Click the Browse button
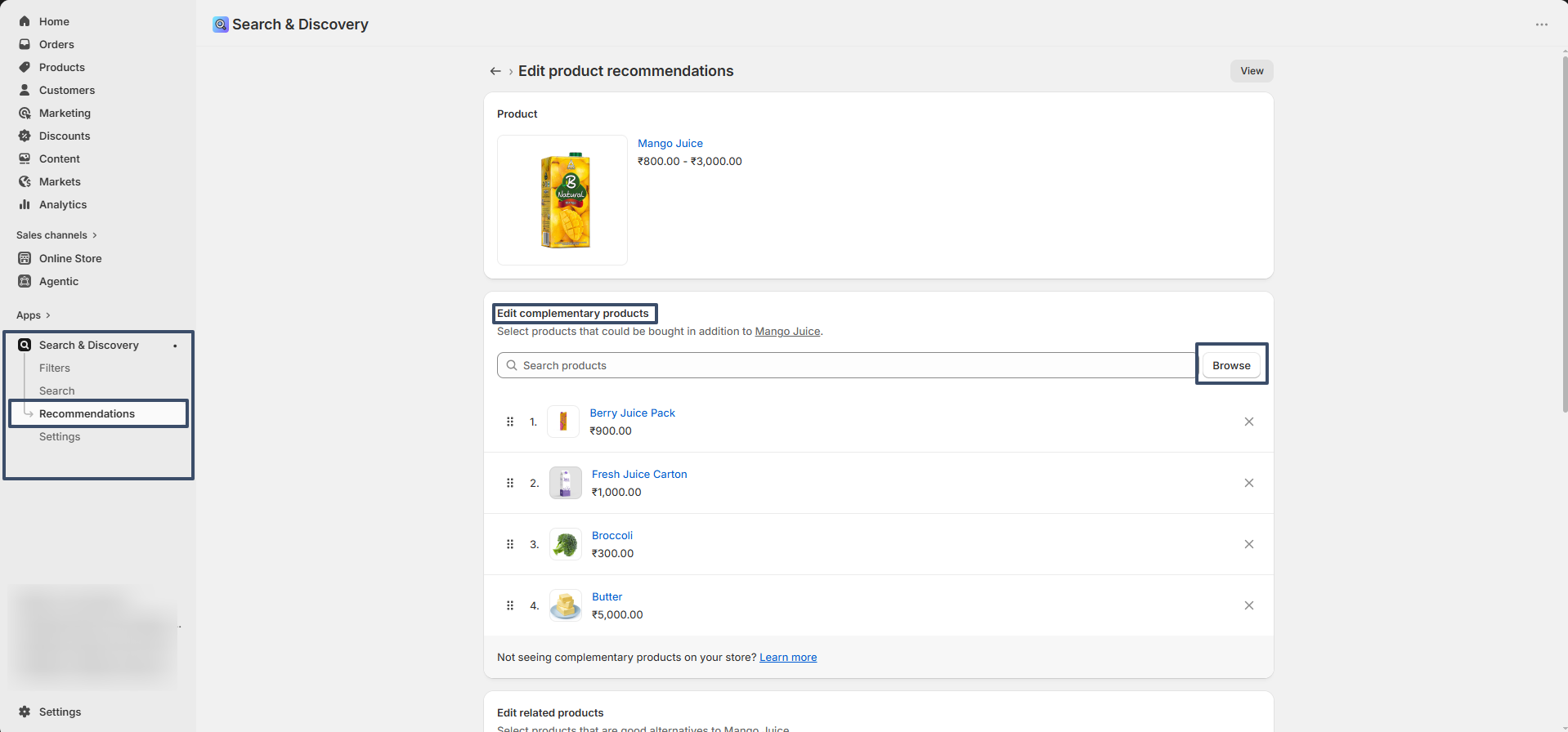 [x=1231, y=365]
